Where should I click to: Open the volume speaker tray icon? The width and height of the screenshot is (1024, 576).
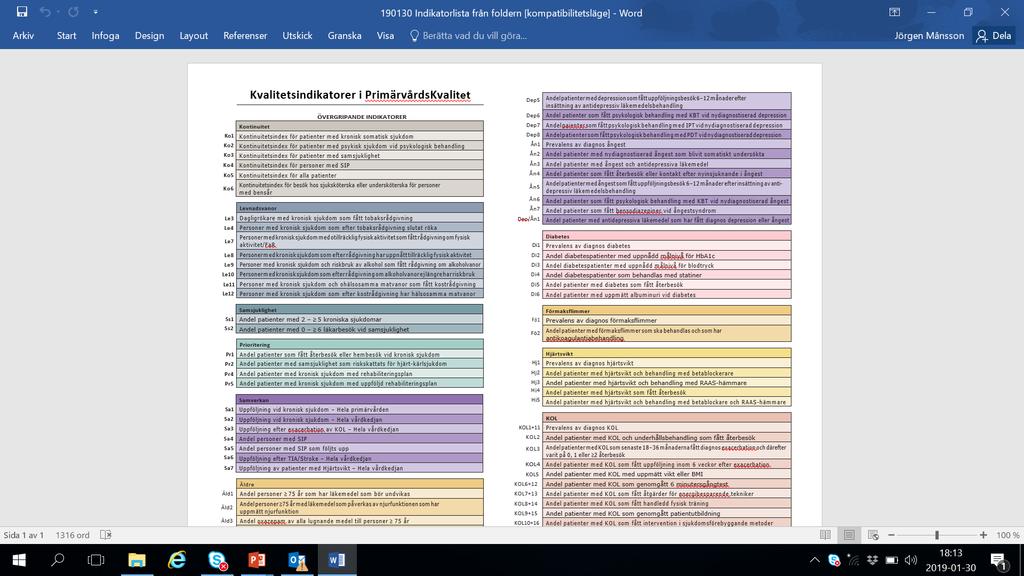(911, 560)
